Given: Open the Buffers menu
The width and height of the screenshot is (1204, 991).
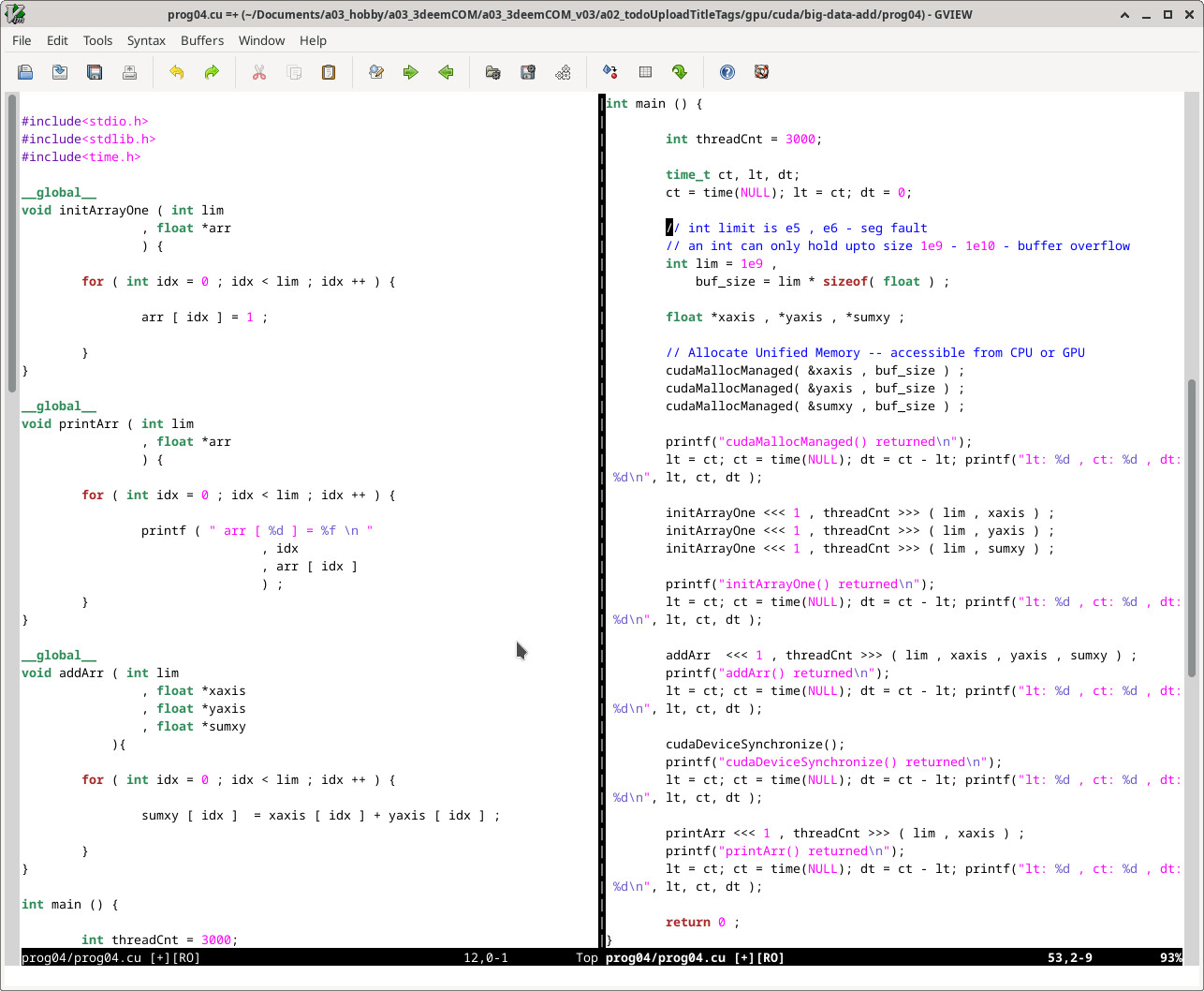Looking at the screenshot, I should (x=202, y=40).
